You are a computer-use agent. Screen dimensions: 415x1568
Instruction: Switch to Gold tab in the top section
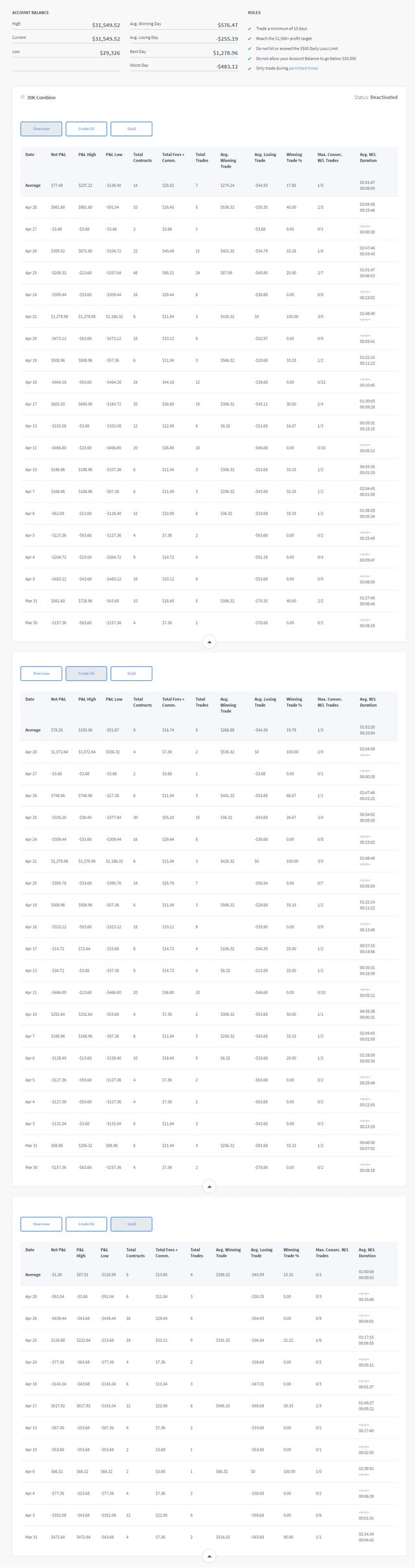[x=132, y=129]
